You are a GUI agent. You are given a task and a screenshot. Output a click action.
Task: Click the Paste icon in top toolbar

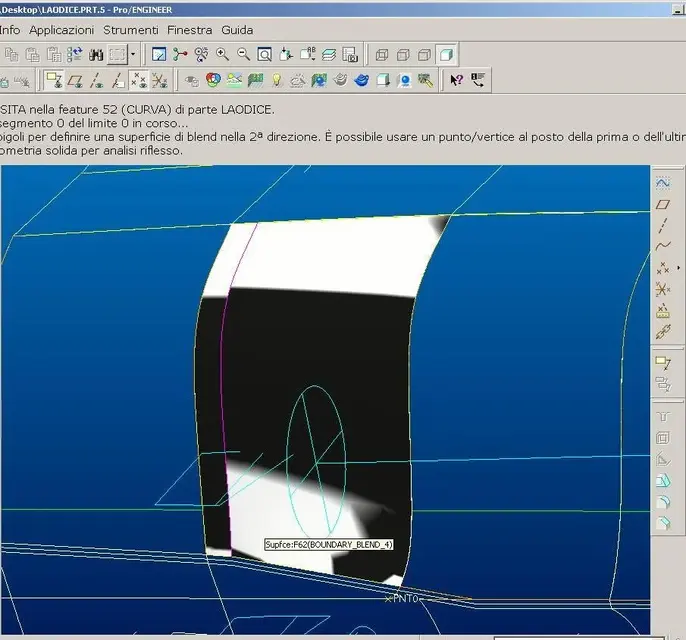tap(32, 55)
